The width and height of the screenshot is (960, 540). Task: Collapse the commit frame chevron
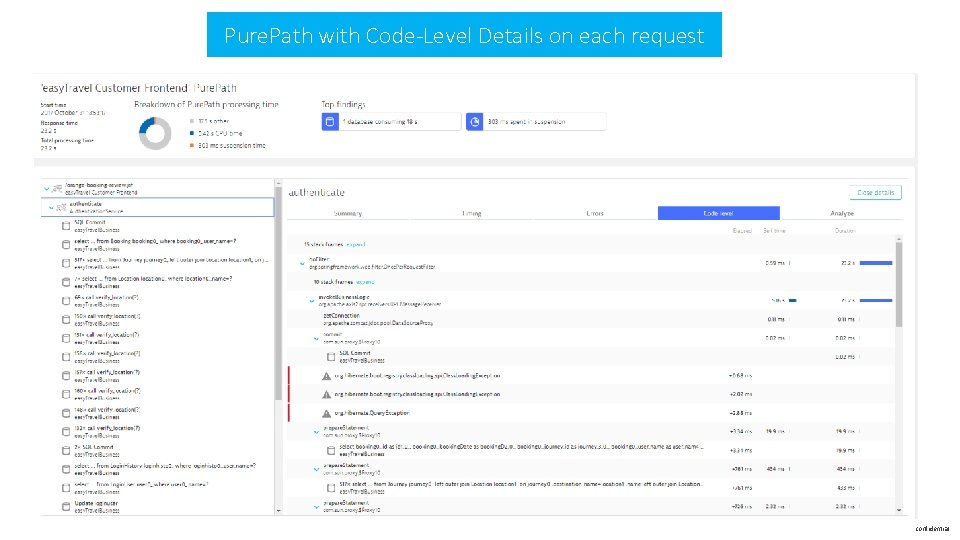(x=316, y=338)
